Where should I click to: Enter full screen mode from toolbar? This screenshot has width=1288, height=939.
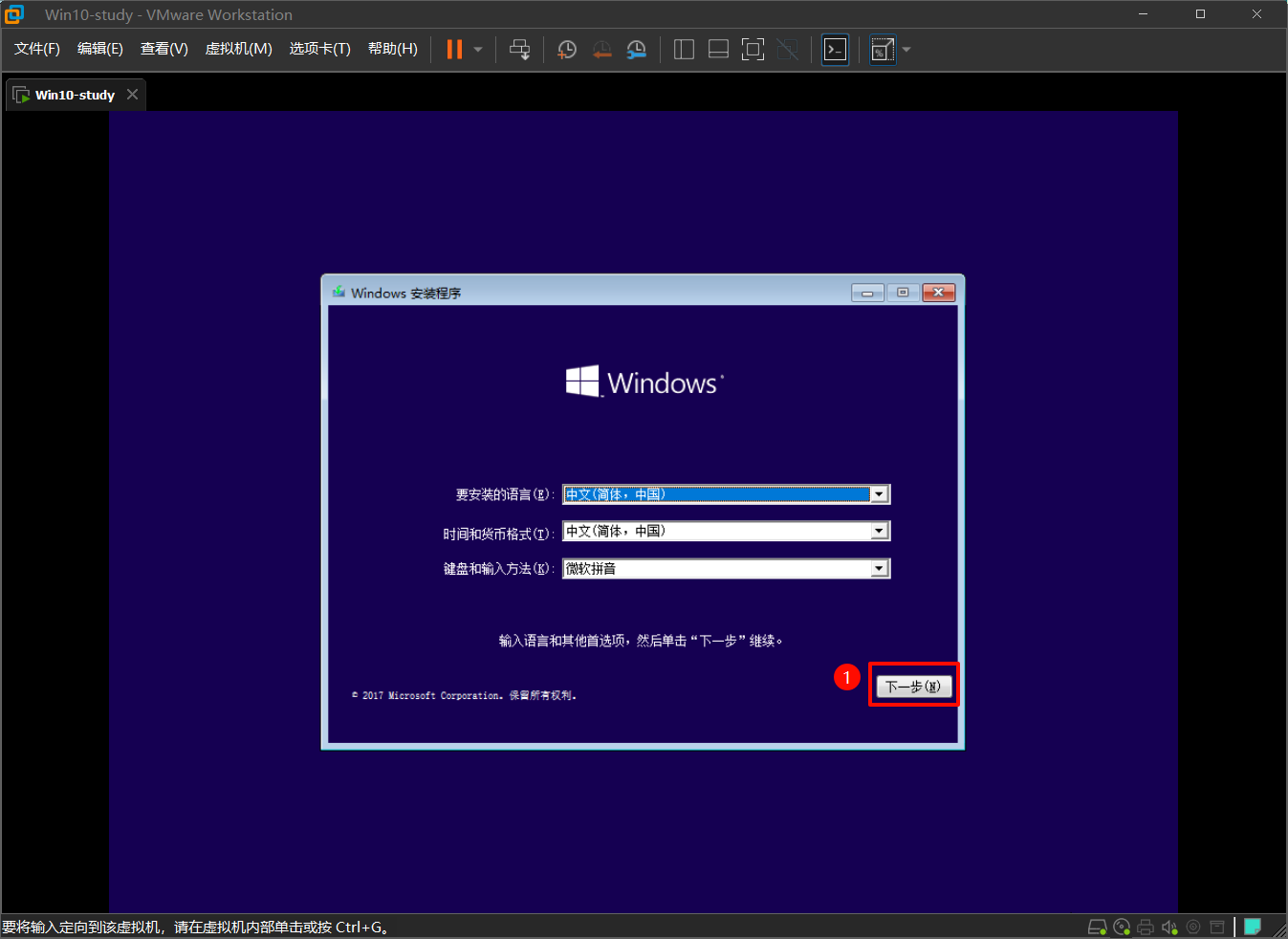click(753, 50)
